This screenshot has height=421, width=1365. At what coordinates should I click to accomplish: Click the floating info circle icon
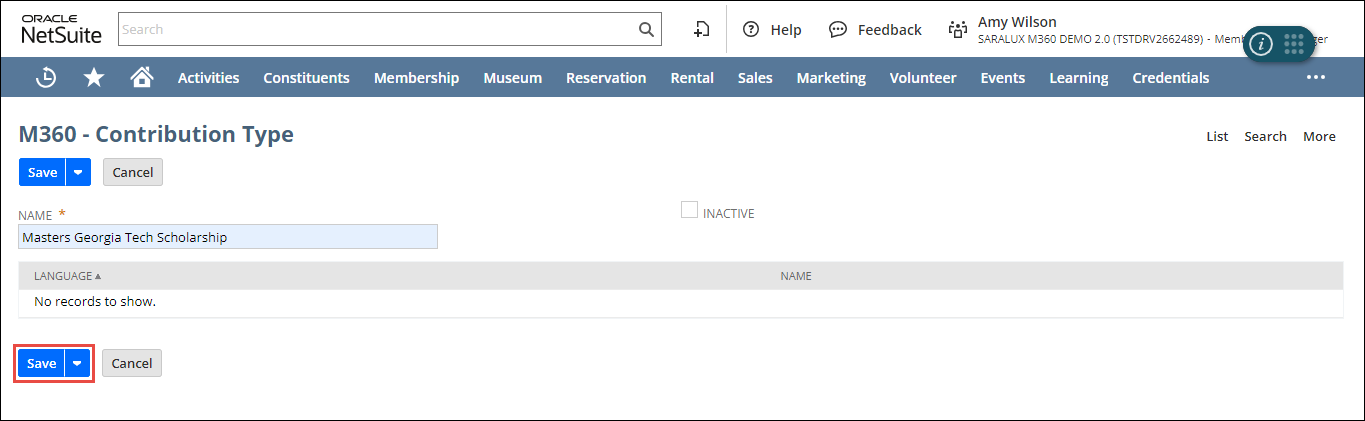[1262, 44]
